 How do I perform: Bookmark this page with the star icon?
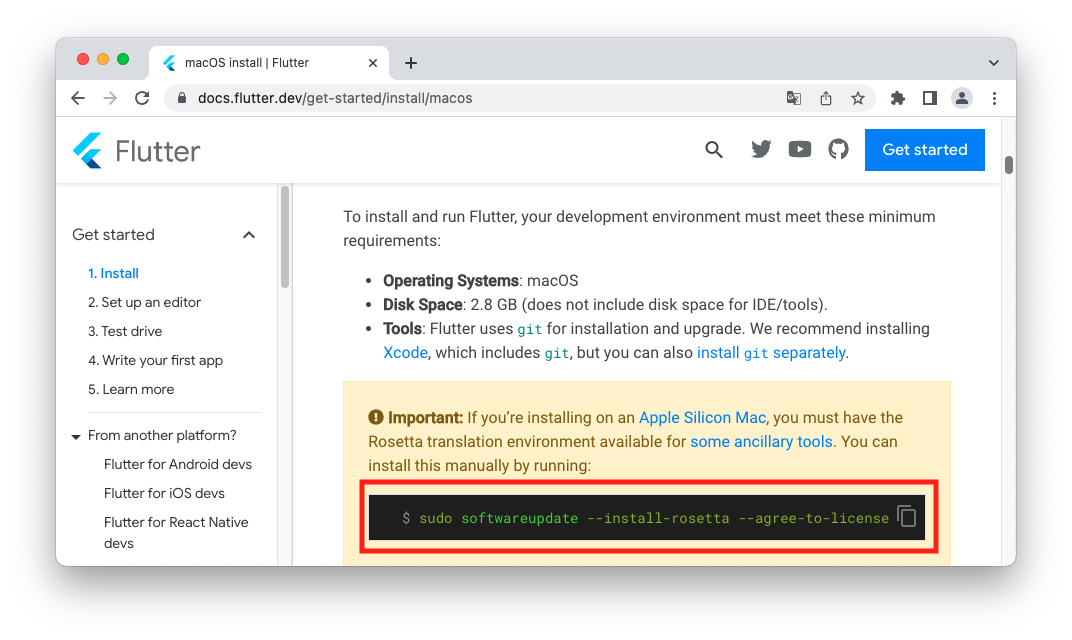click(x=858, y=98)
